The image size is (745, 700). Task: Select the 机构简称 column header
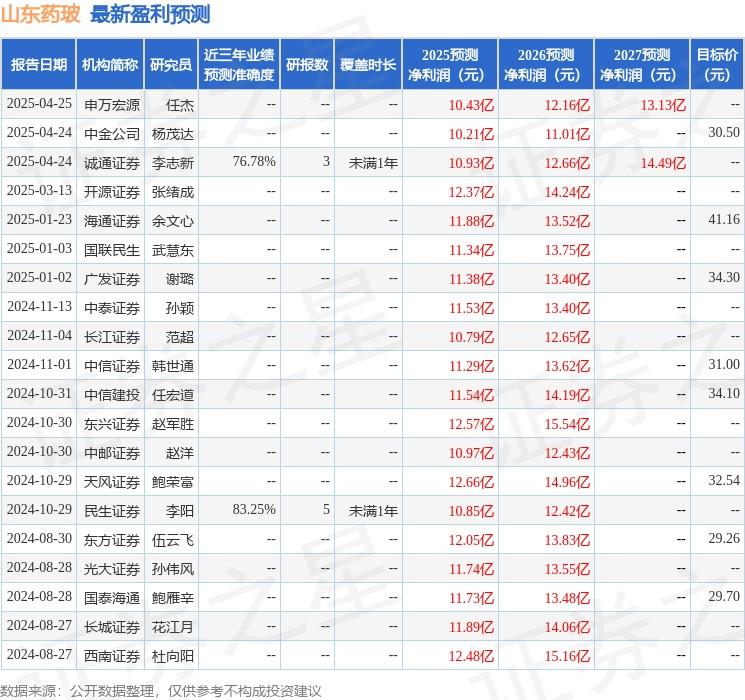110,65
